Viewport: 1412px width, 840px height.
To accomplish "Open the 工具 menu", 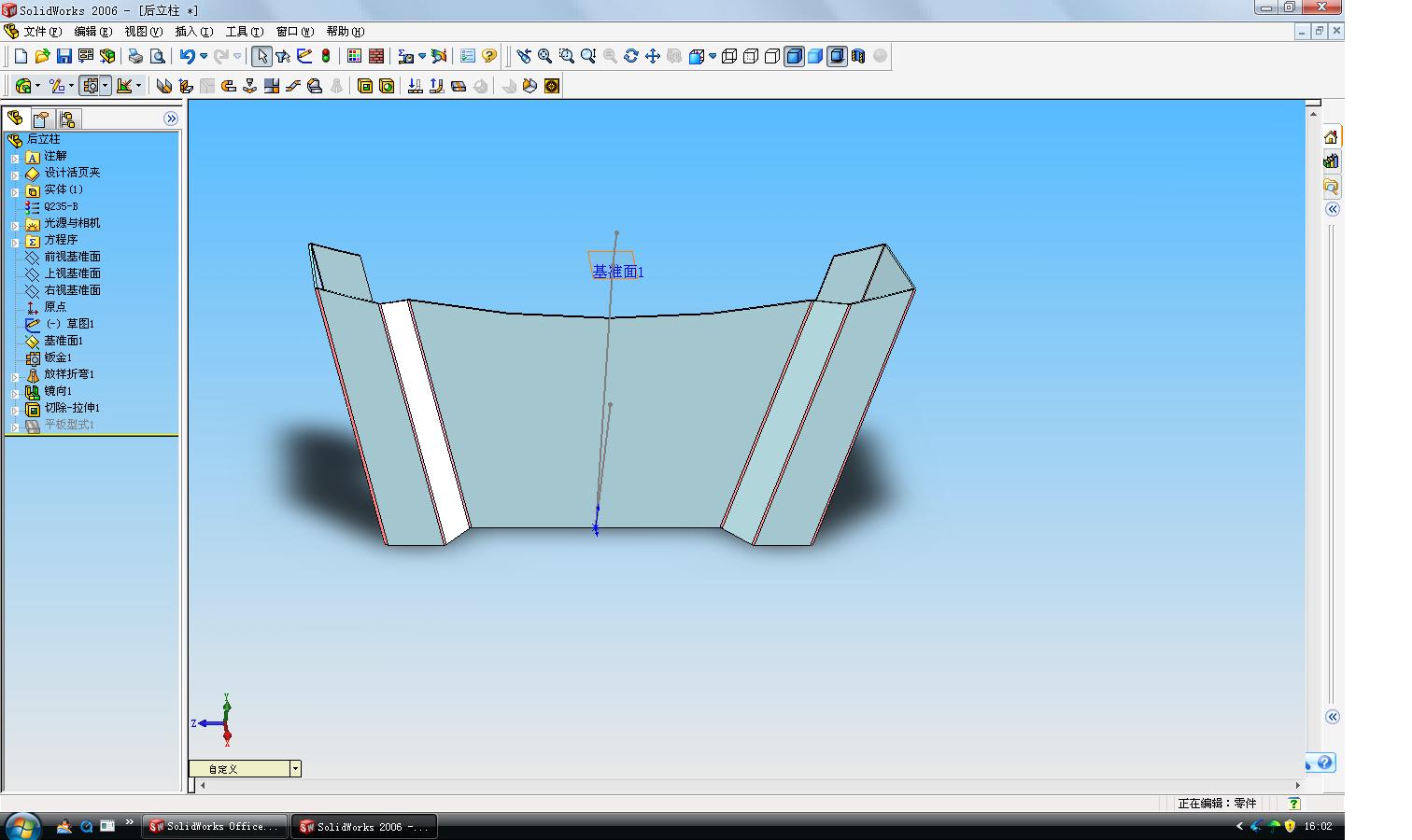I will click(x=244, y=32).
